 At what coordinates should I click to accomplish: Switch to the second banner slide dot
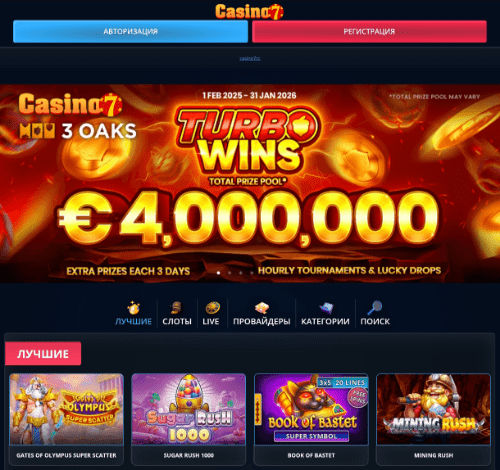click(229, 273)
